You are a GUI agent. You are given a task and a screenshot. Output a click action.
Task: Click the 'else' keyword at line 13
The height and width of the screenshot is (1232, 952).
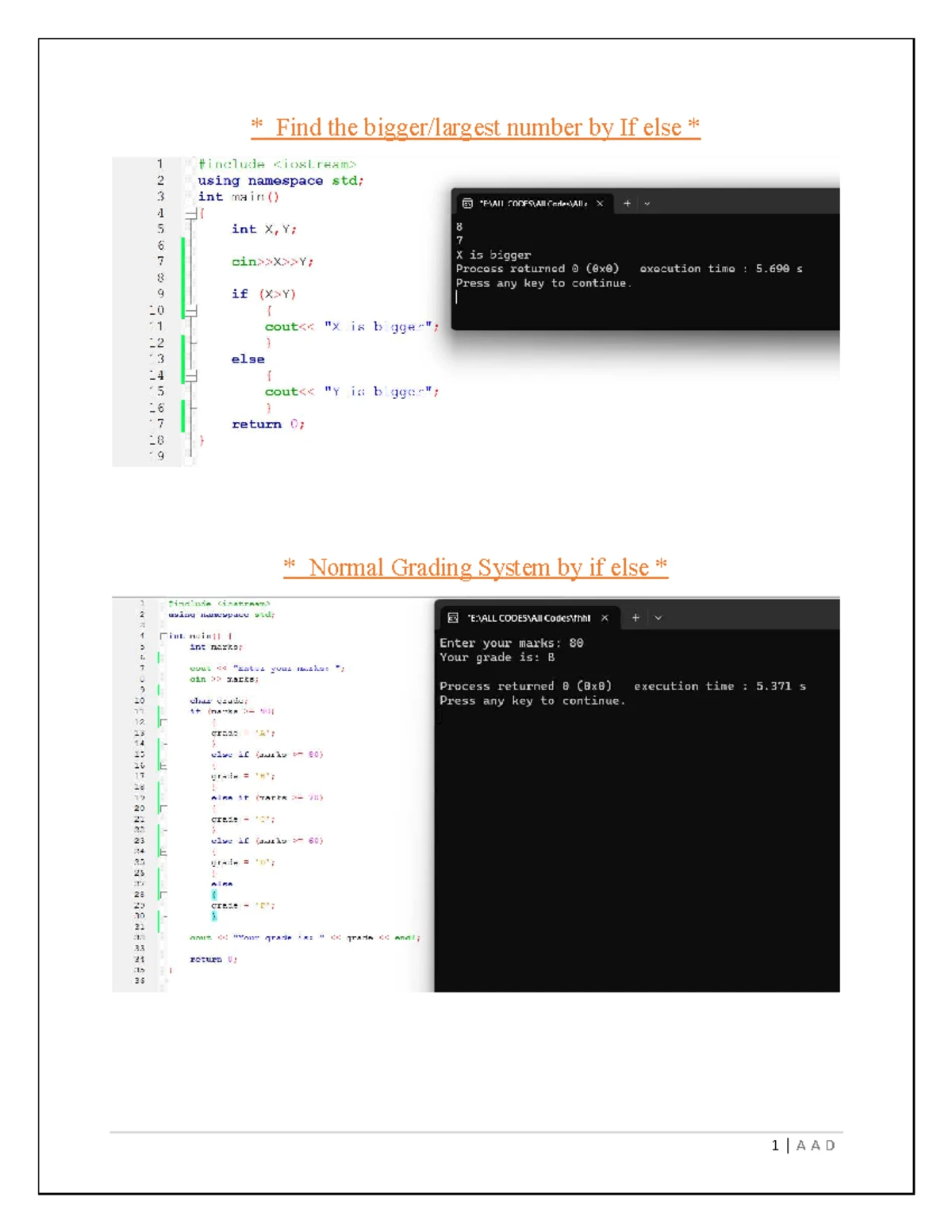[x=248, y=359]
